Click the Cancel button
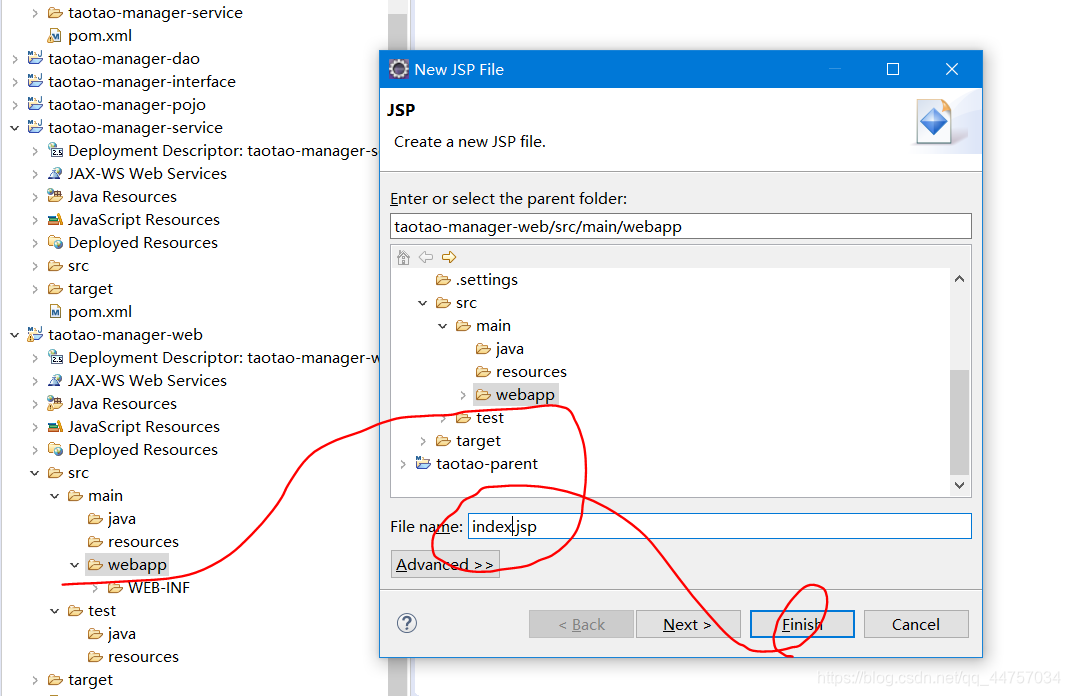This screenshot has width=1070, height=696. [916, 624]
